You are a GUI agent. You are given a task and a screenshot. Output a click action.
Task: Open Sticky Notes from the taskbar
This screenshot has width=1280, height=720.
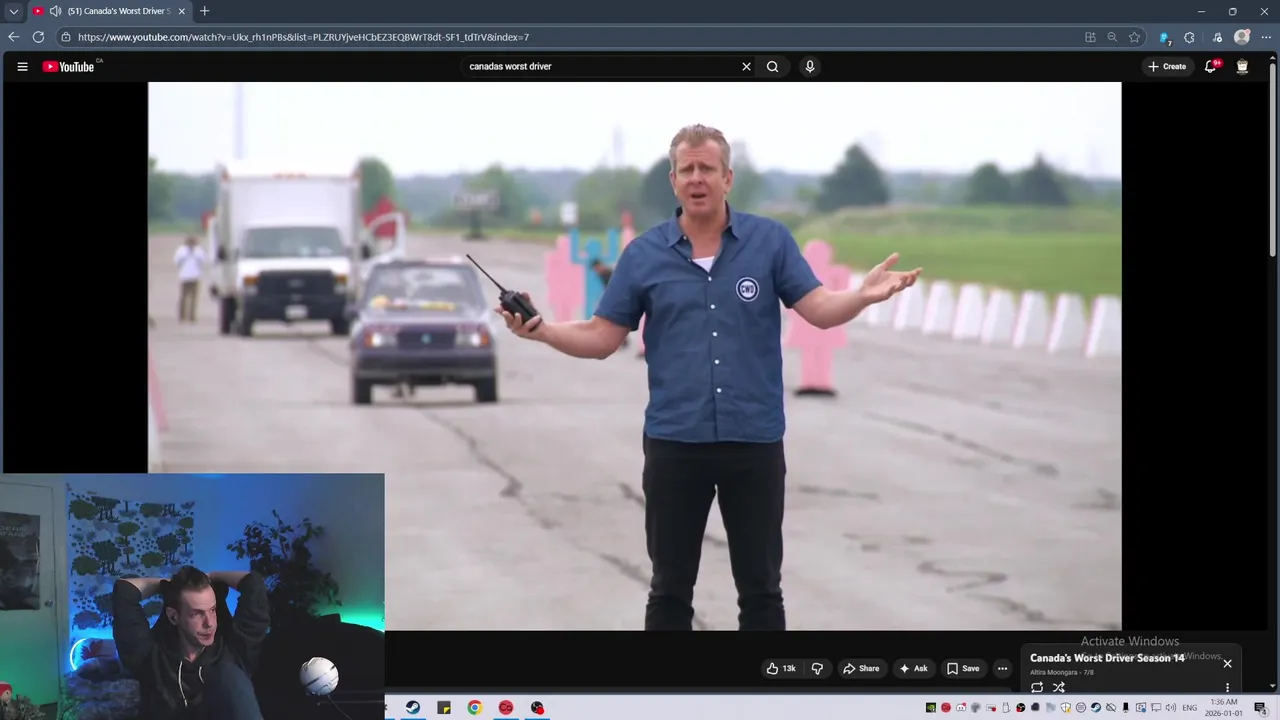(x=444, y=707)
